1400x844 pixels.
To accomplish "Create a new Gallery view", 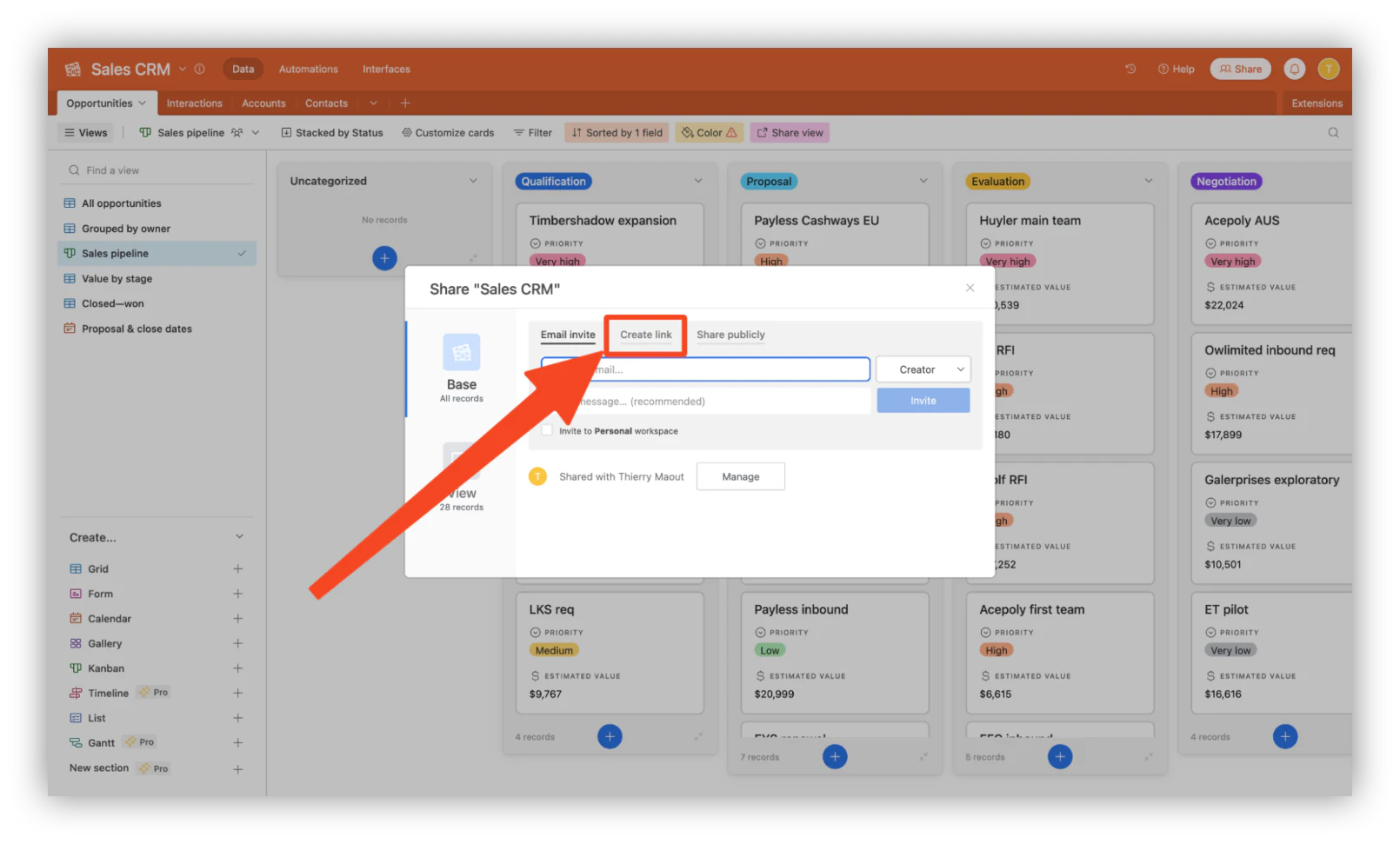I will [237, 643].
